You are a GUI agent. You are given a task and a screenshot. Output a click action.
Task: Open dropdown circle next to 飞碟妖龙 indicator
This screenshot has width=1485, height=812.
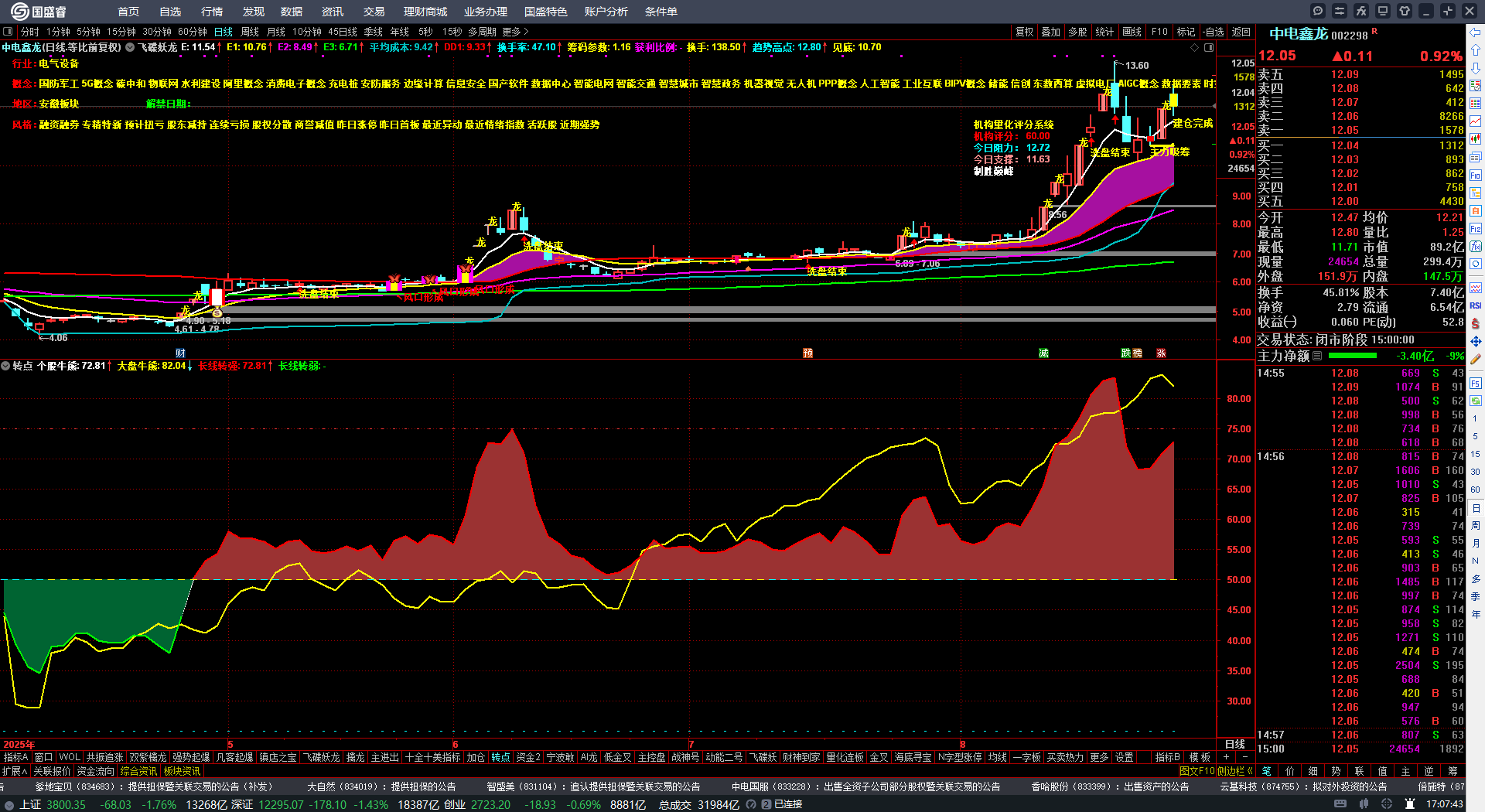click(x=130, y=47)
